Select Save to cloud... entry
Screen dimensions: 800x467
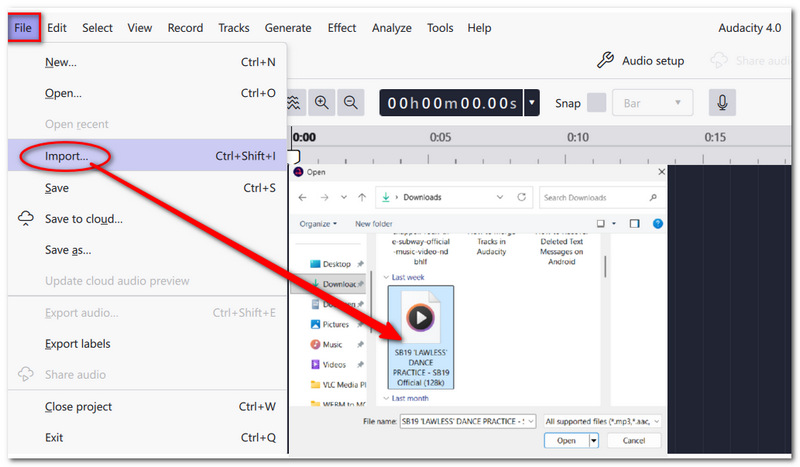pos(148,219)
